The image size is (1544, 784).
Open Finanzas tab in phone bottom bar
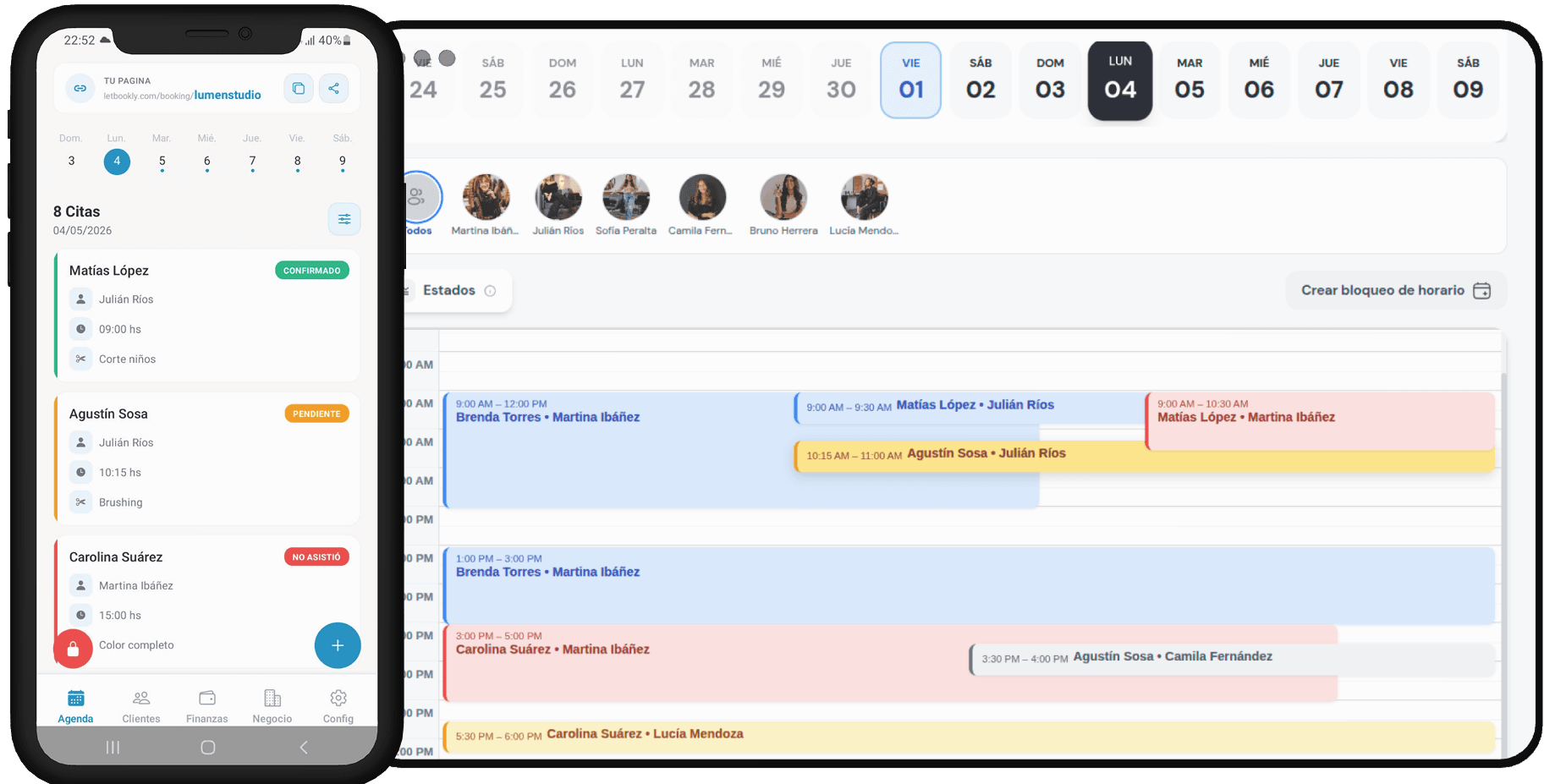(207, 706)
